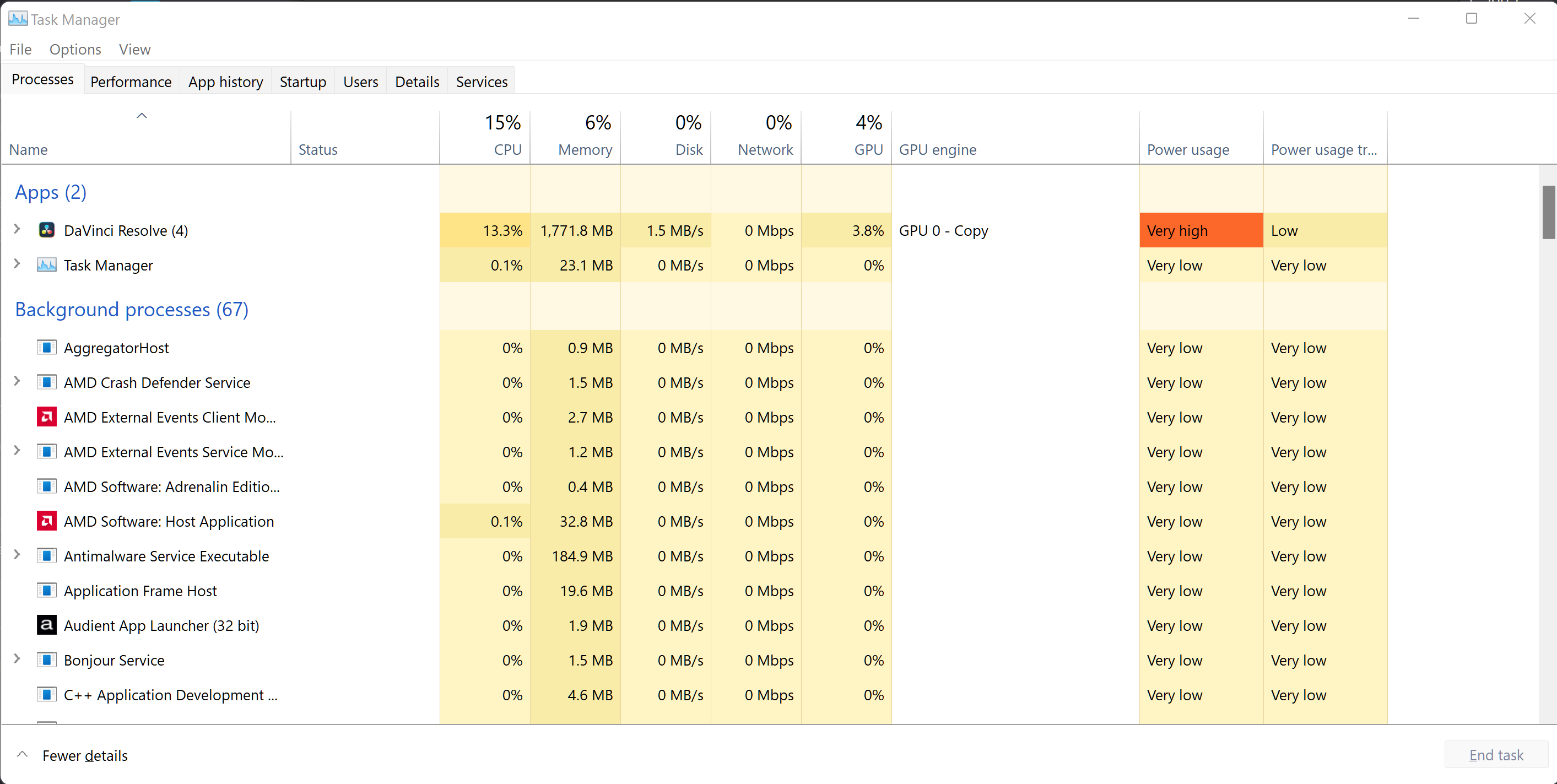Collapse view with Fewer details chevron
Viewport: 1557px width, 784px height.
click(x=23, y=754)
